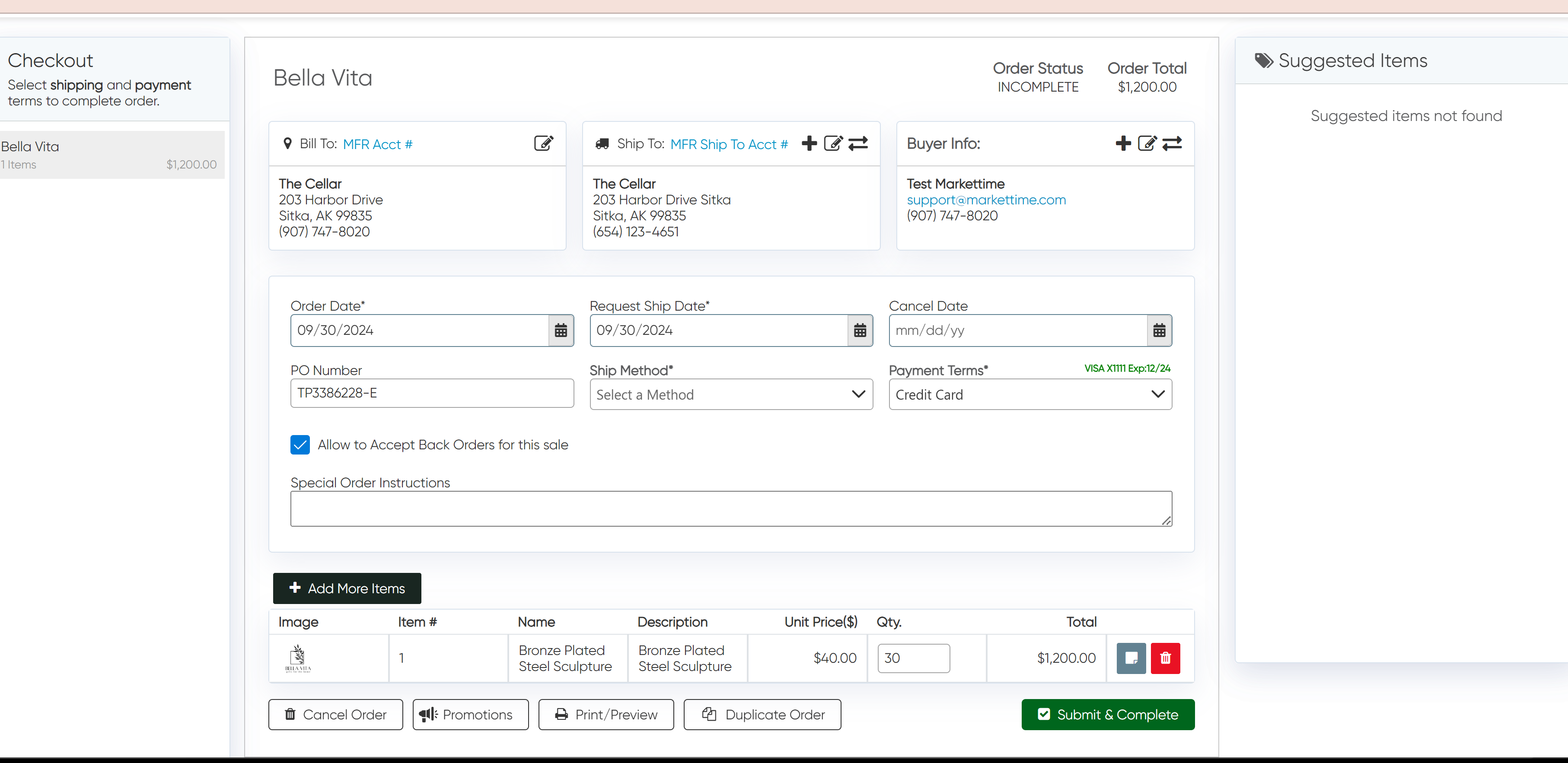This screenshot has width=1568, height=763.
Task: Click the Bill To map pin icon
Action: (x=287, y=143)
